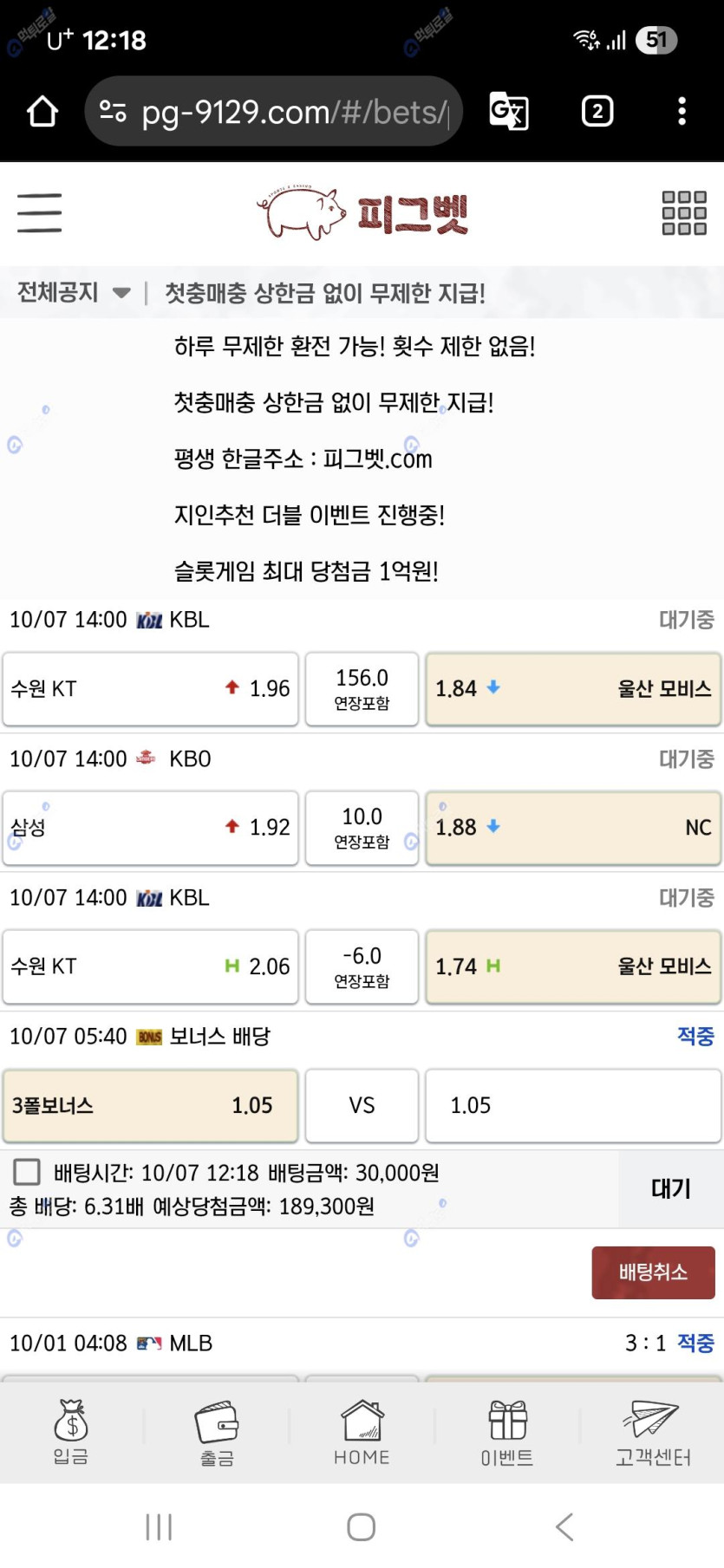
Task: Select the 3폴보너스 1.05 bonus box
Action: (x=151, y=1105)
